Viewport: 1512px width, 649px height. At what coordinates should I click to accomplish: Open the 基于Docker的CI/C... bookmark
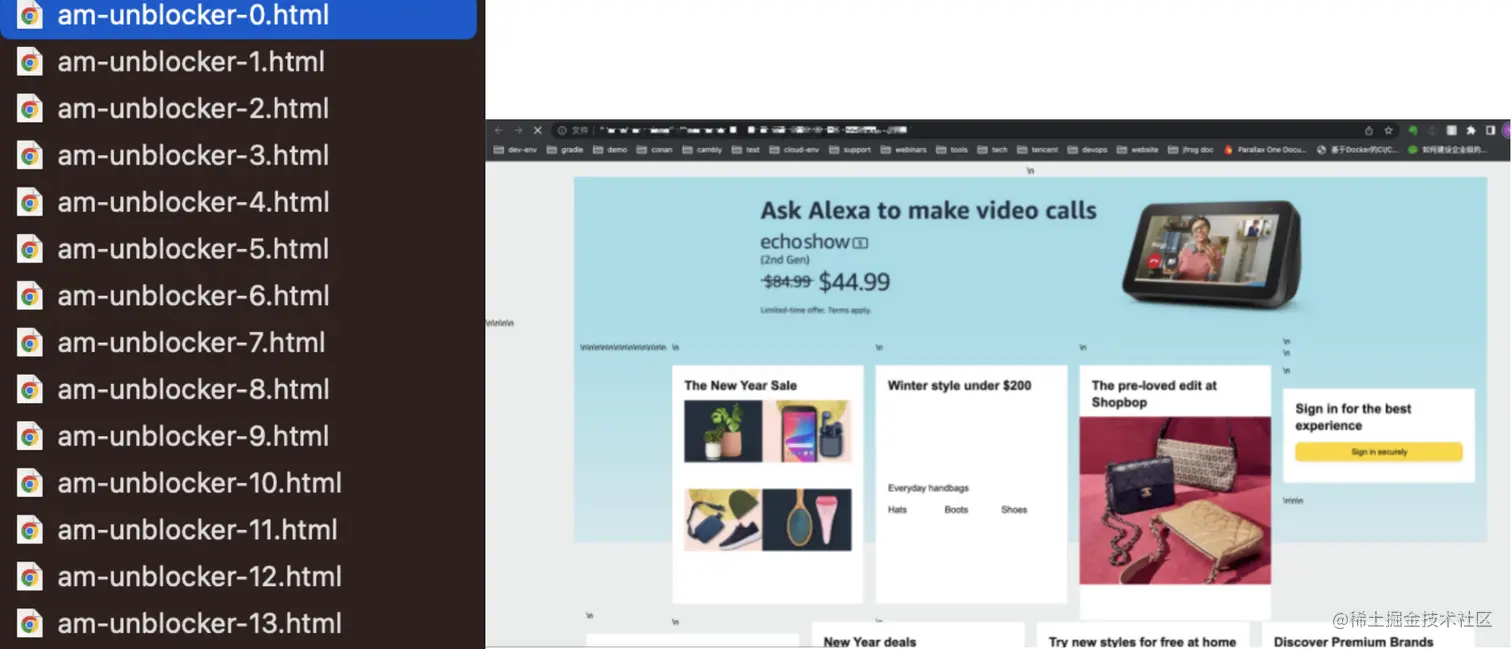pos(1357,150)
